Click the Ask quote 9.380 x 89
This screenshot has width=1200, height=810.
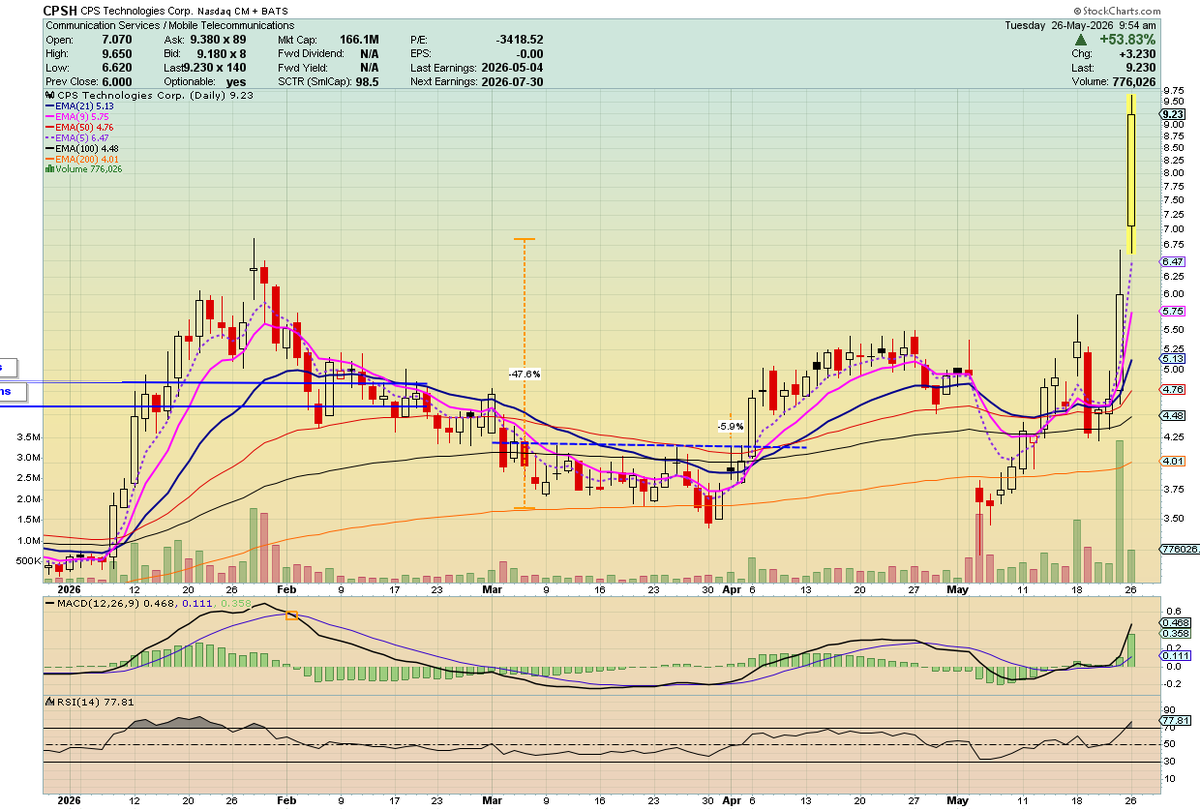pyautogui.click(x=216, y=39)
